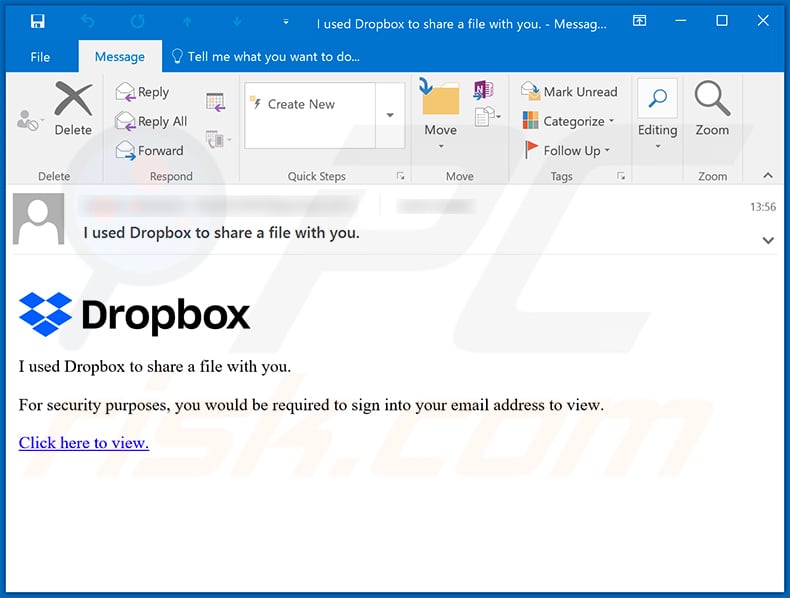This screenshot has width=790, height=598.
Task: Click the 'For security purposes' sentence
Action: pyautogui.click(x=311, y=405)
